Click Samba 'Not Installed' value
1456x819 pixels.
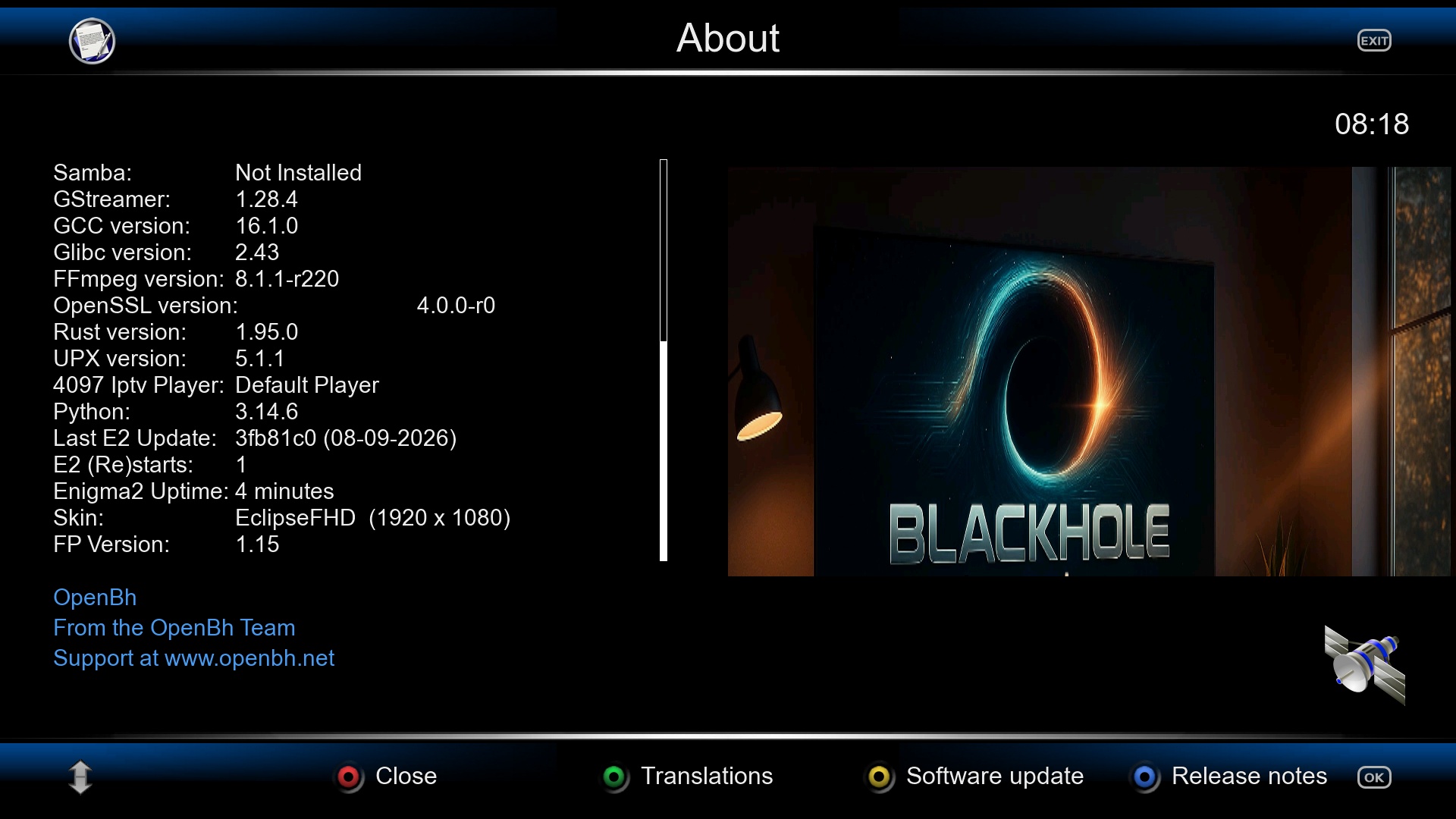point(298,173)
